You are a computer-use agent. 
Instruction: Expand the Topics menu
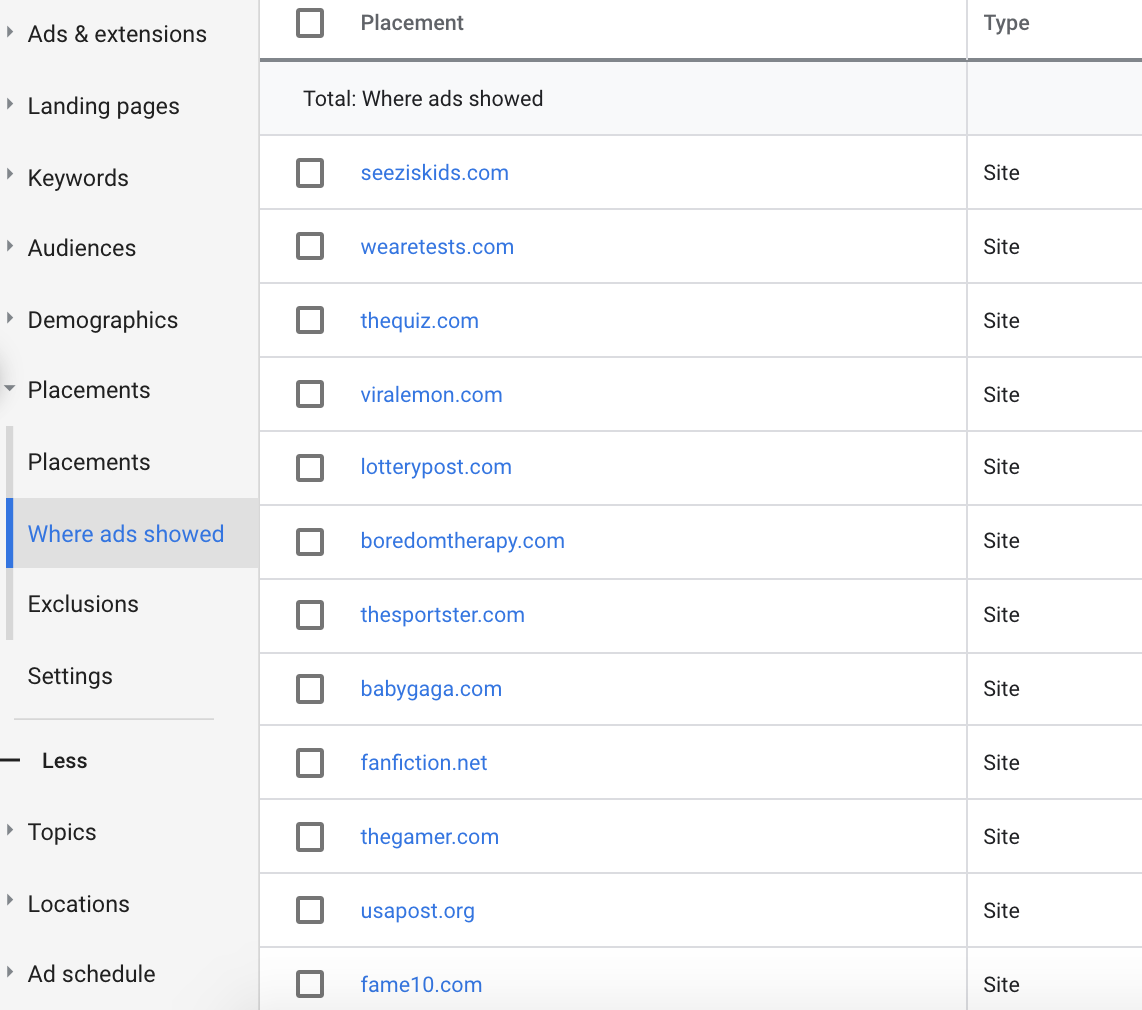click(x=10, y=830)
